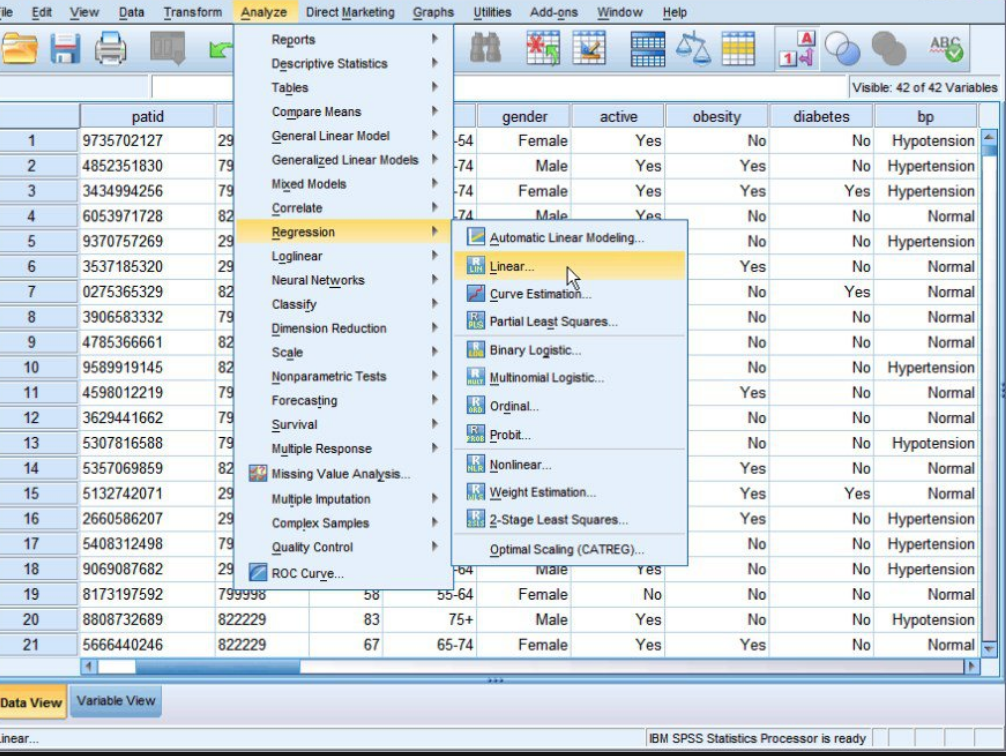The width and height of the screenshot is (1006, 756).
Task: Select the gender column header
Action: pos(524,116)
